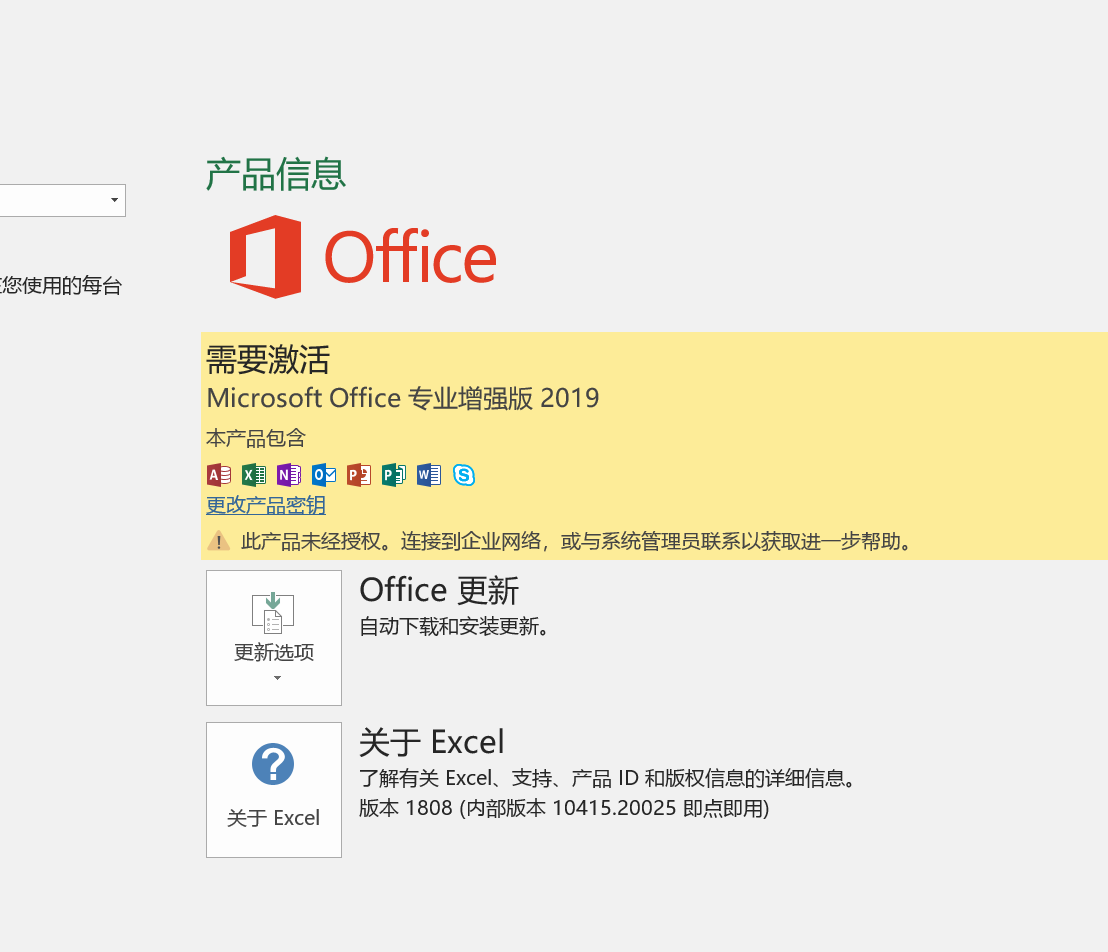Open the 更改产品密钥 link

pos(266,505)
